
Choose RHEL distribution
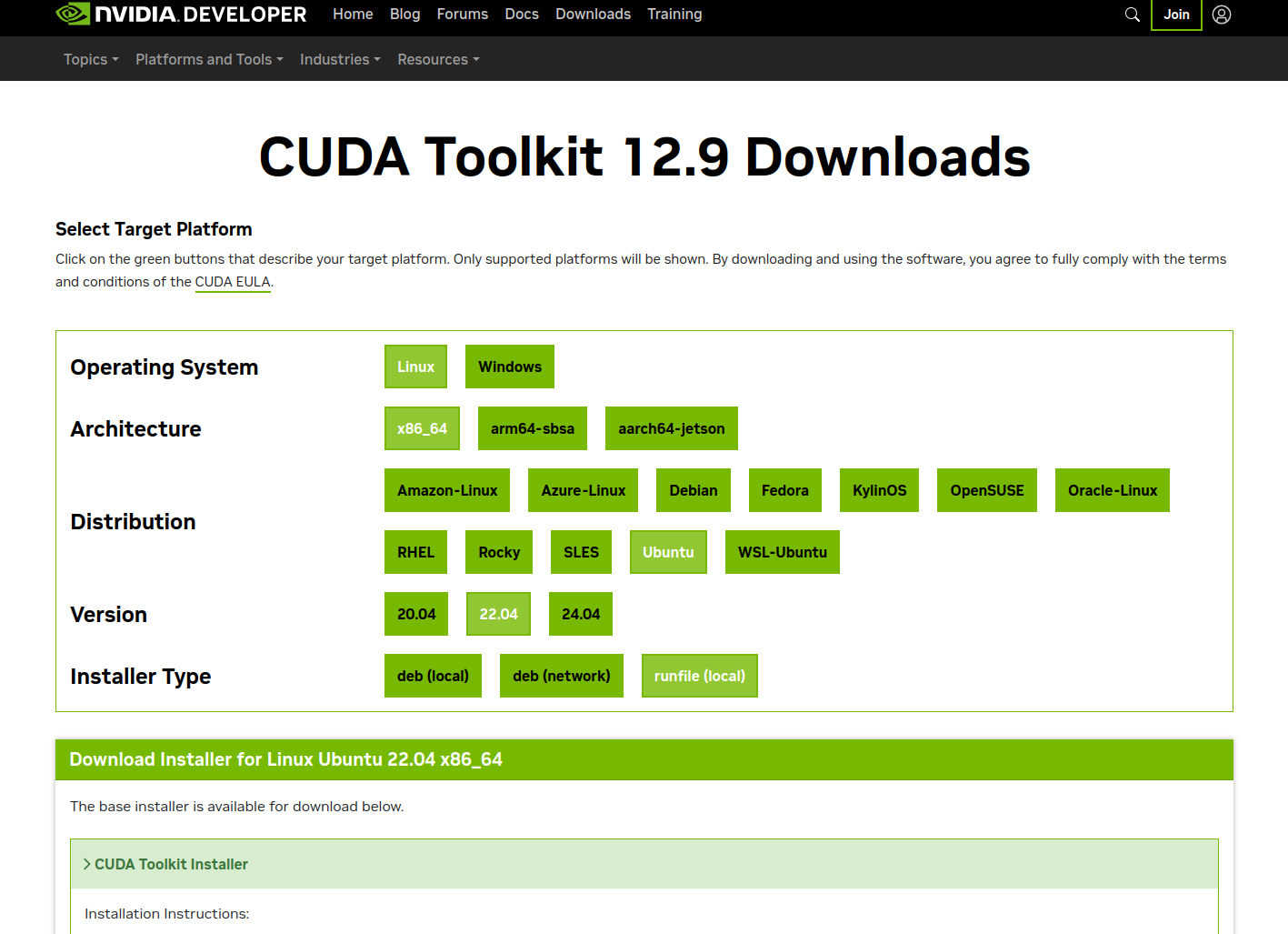point(415,552)
